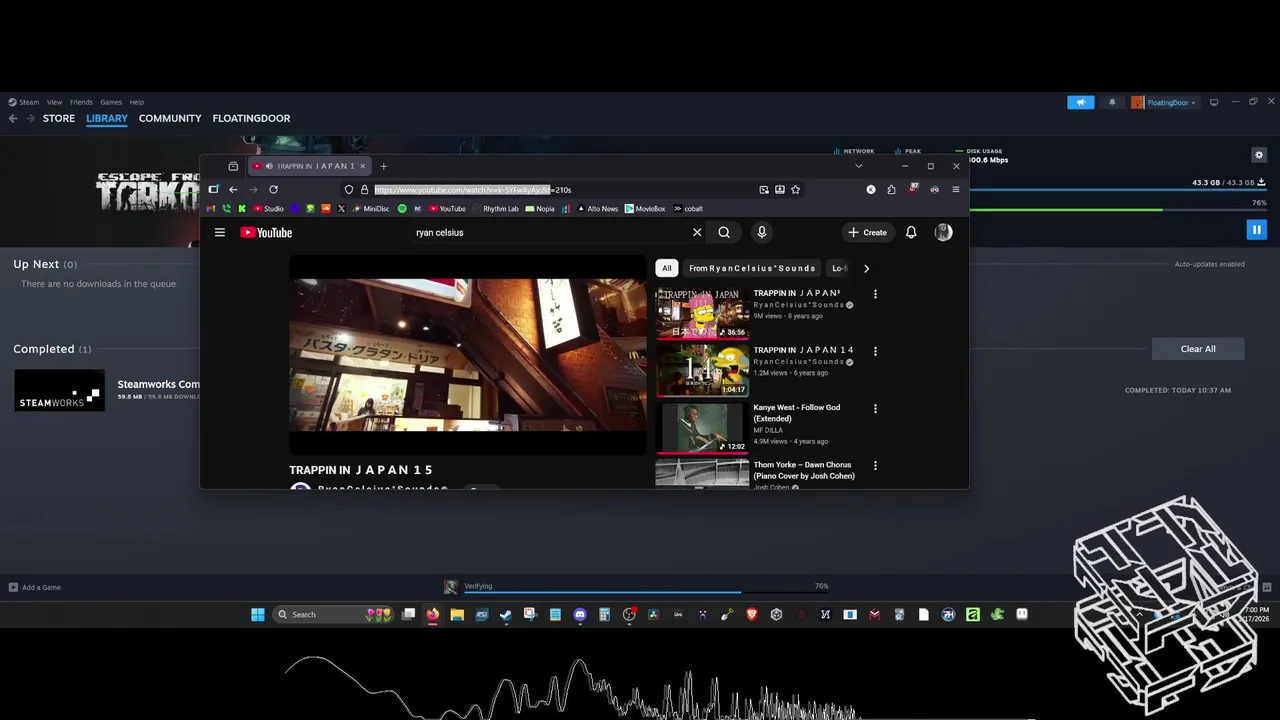Clear the YouTube search box
This screenshot has height=720, width=1280.
pos(697,232)
